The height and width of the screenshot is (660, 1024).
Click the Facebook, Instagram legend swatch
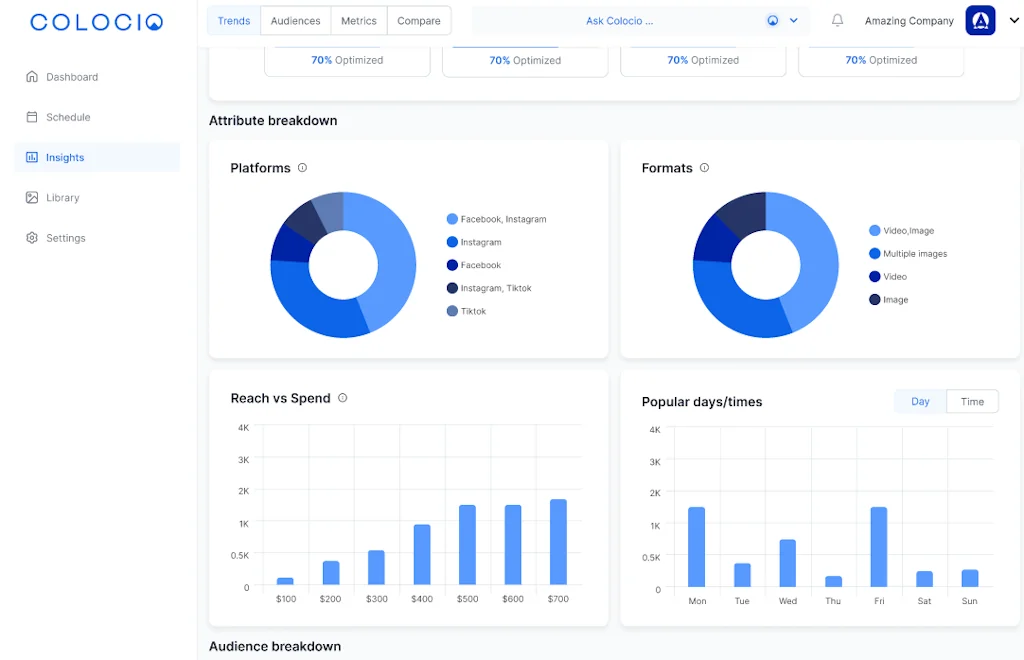pyautogui.click(x=452, y=219)
